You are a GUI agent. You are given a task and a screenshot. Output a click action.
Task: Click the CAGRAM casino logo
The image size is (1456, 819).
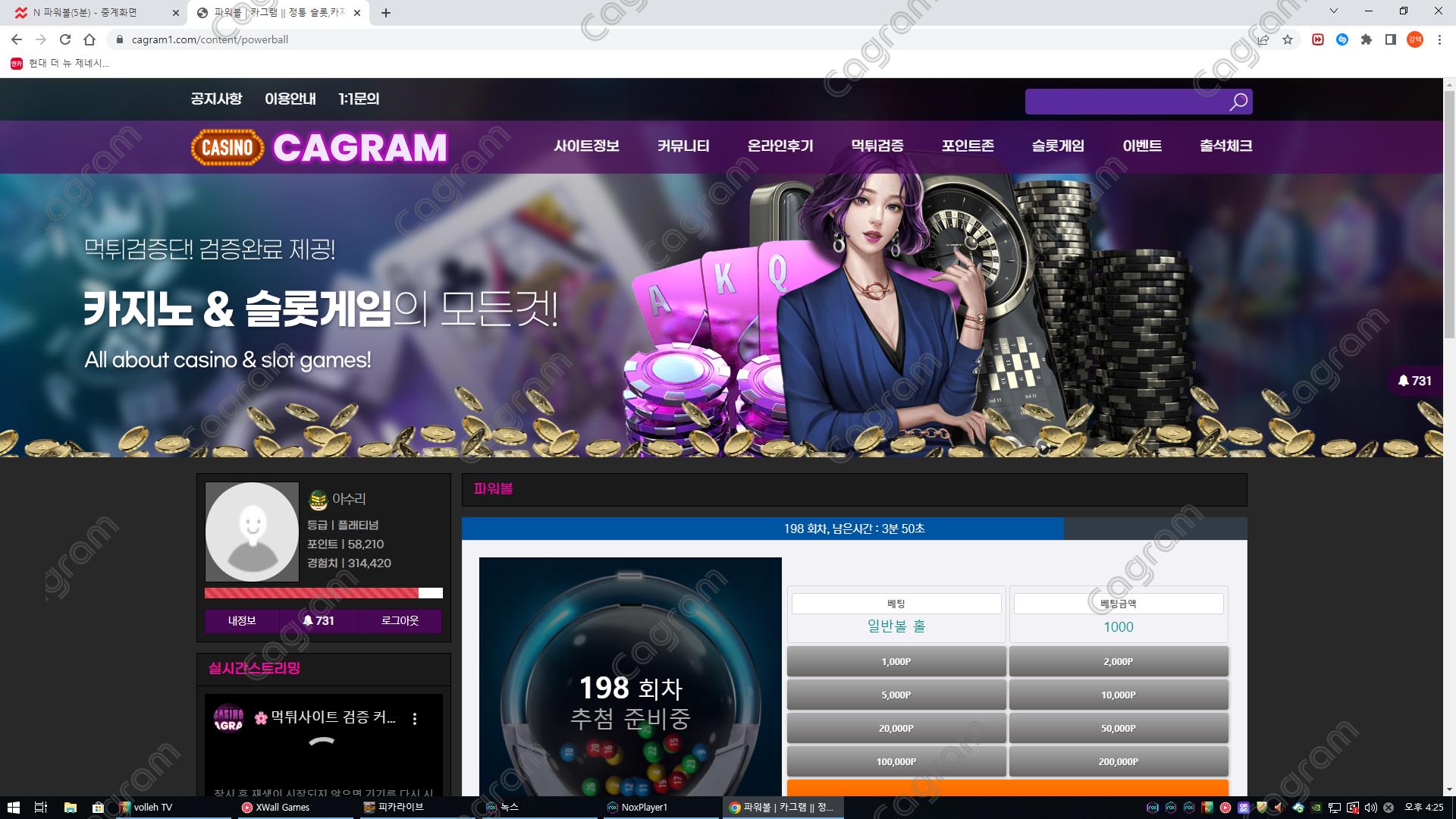click(319, 147)
